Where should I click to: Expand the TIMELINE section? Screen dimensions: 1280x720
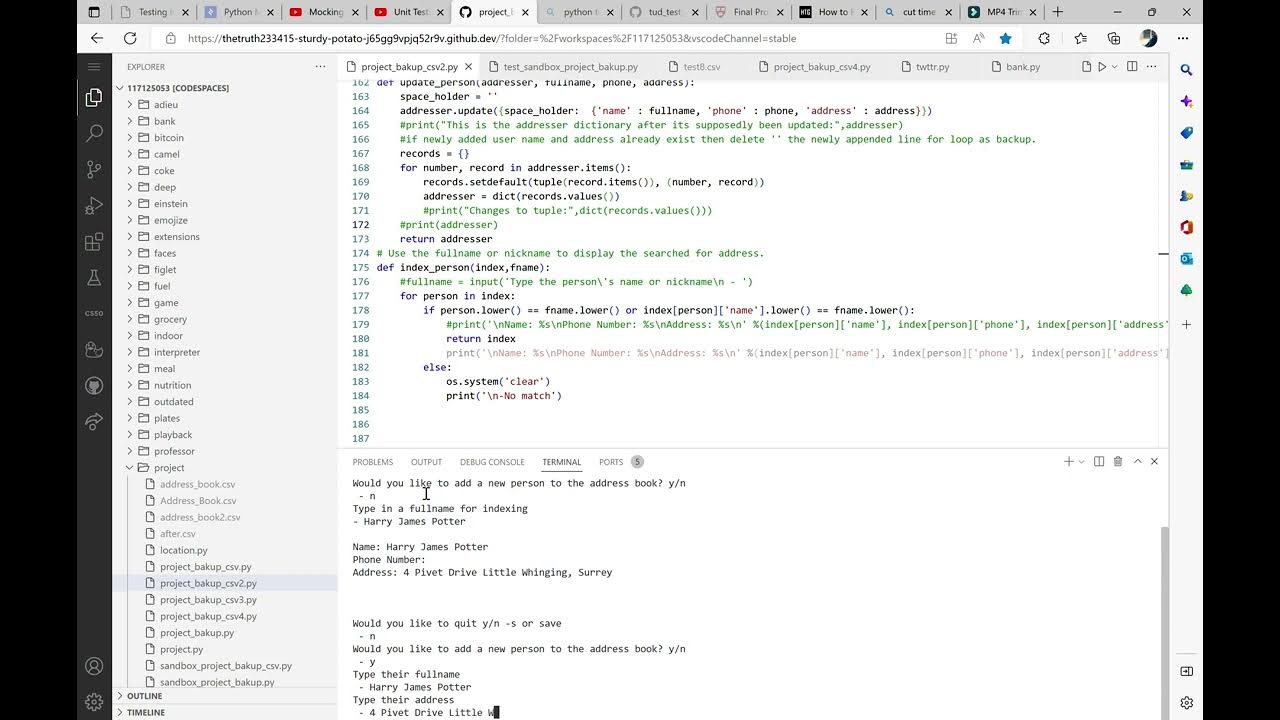224,712
